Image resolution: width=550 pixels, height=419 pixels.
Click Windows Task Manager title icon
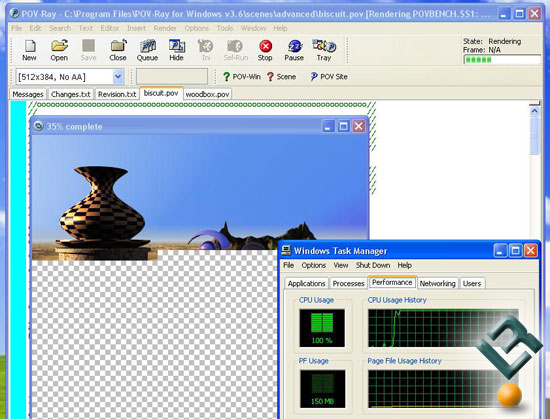[x=286, y=250]
